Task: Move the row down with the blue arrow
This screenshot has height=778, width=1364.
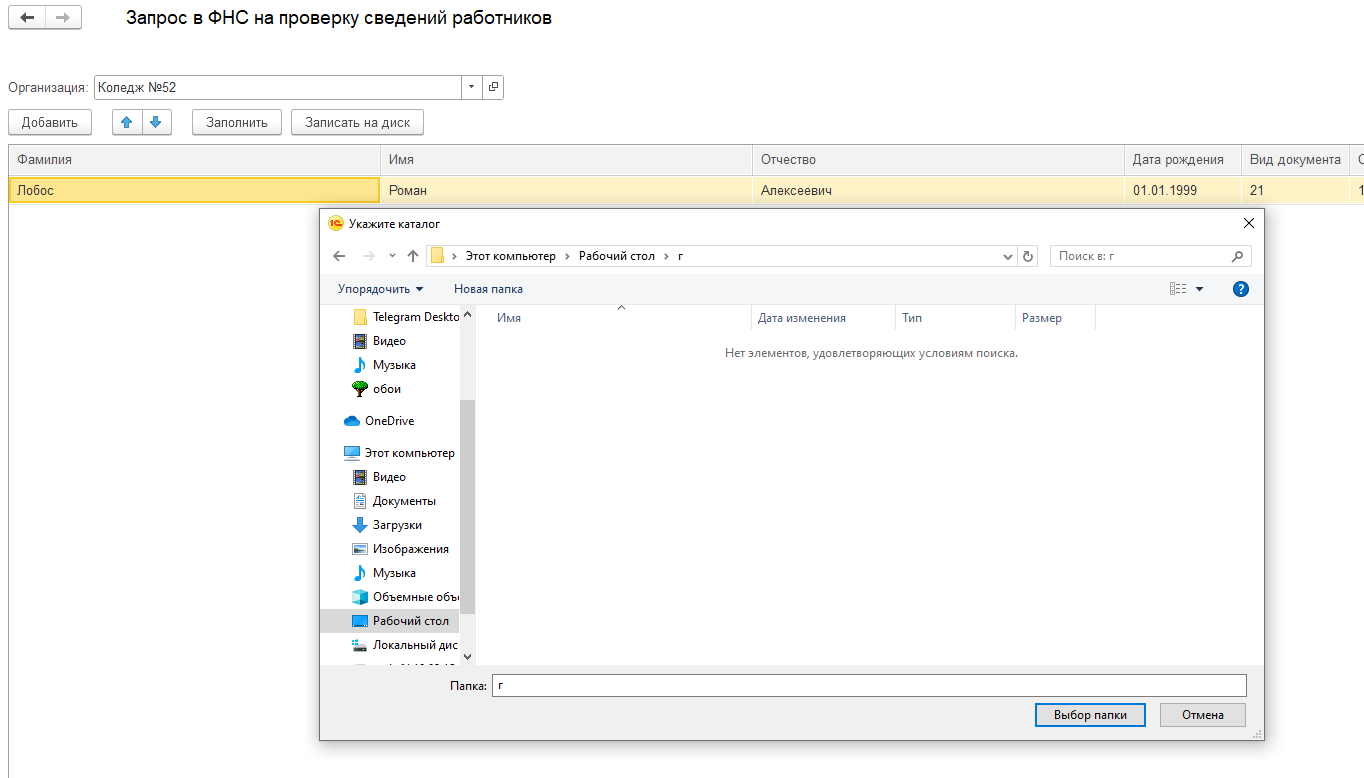Action: [156, 122]
